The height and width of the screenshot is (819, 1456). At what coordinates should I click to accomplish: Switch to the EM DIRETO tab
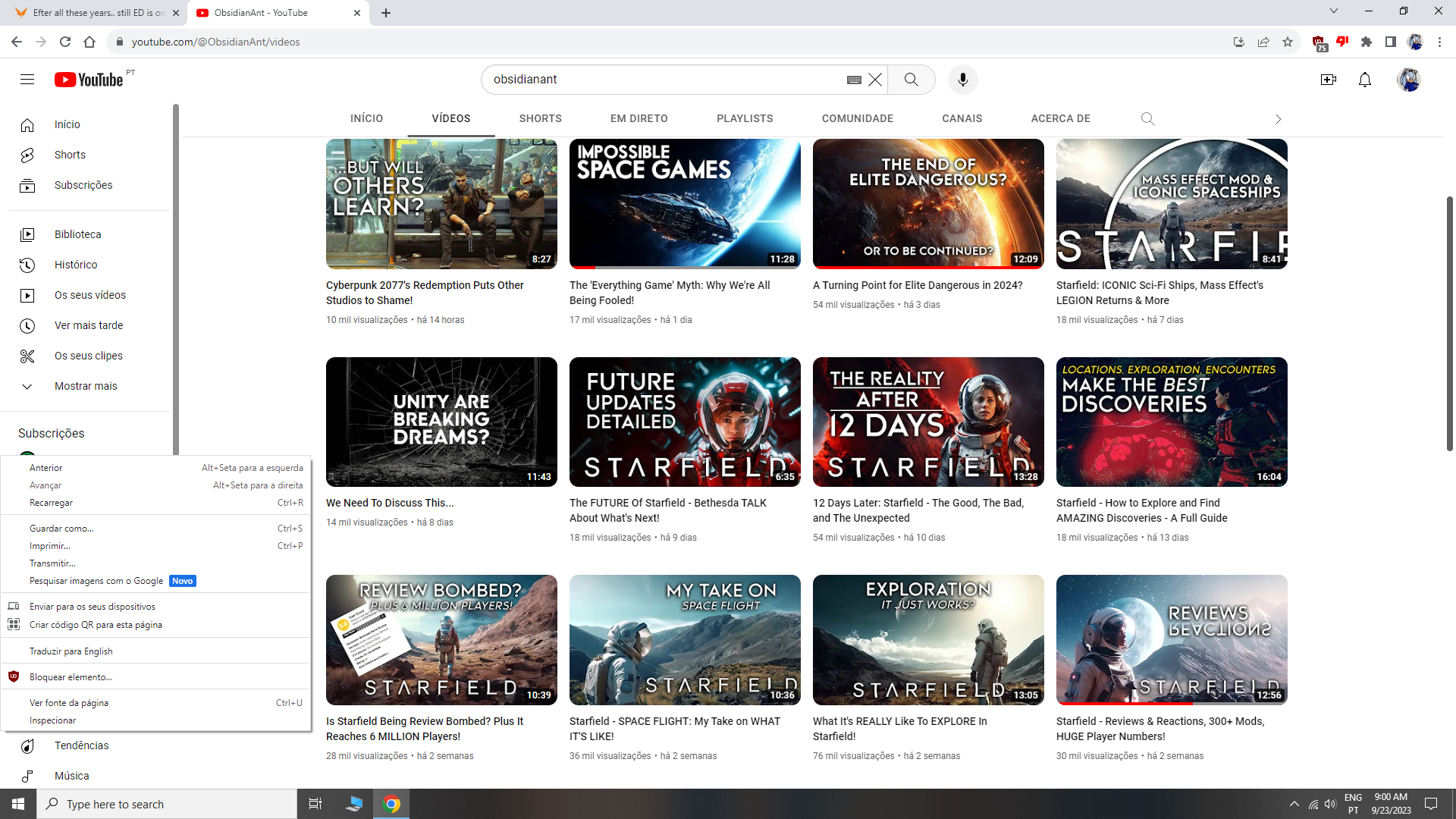click(x=639, y=119)
